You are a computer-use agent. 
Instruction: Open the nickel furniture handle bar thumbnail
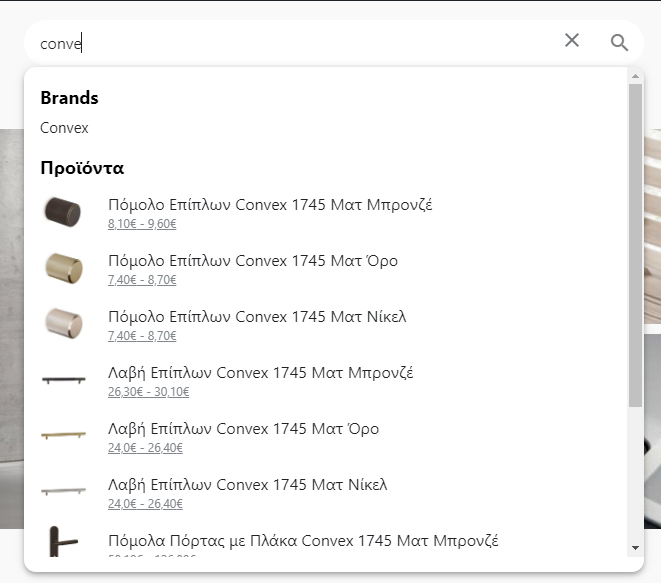coord(64,491)
